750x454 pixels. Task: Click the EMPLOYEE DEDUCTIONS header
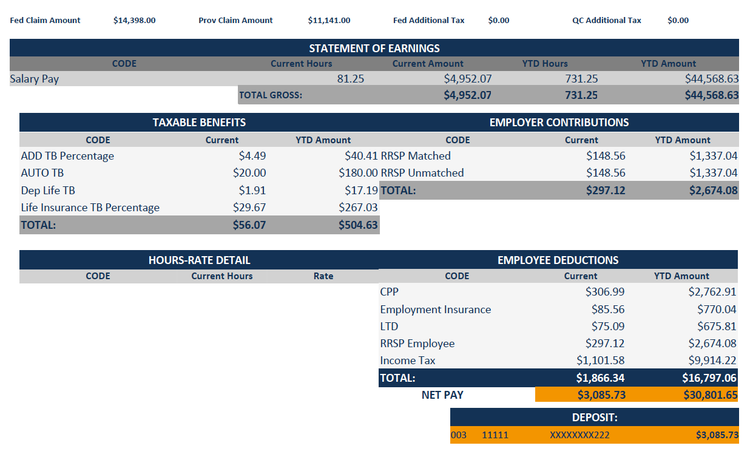pos(558,260)
